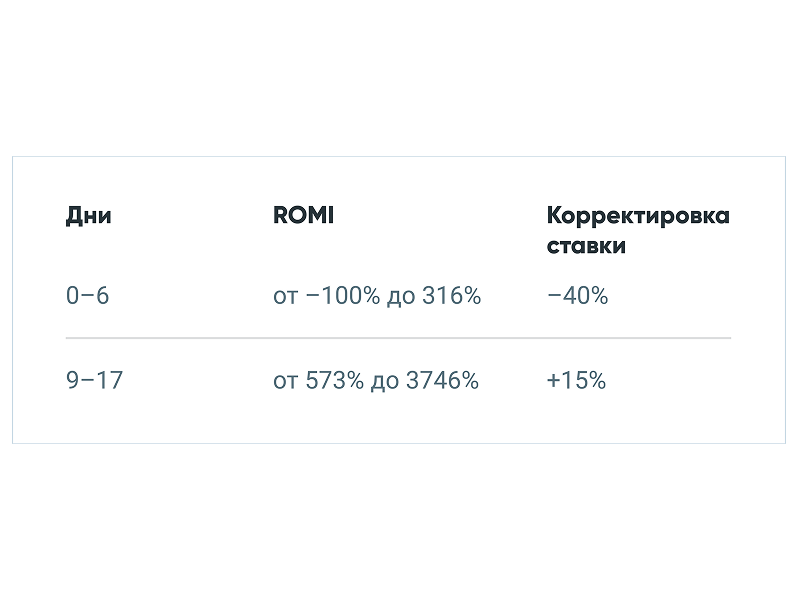The image size is (800, 600).
Task: Select the "9–17" days cell
Action: click(94, 381)
